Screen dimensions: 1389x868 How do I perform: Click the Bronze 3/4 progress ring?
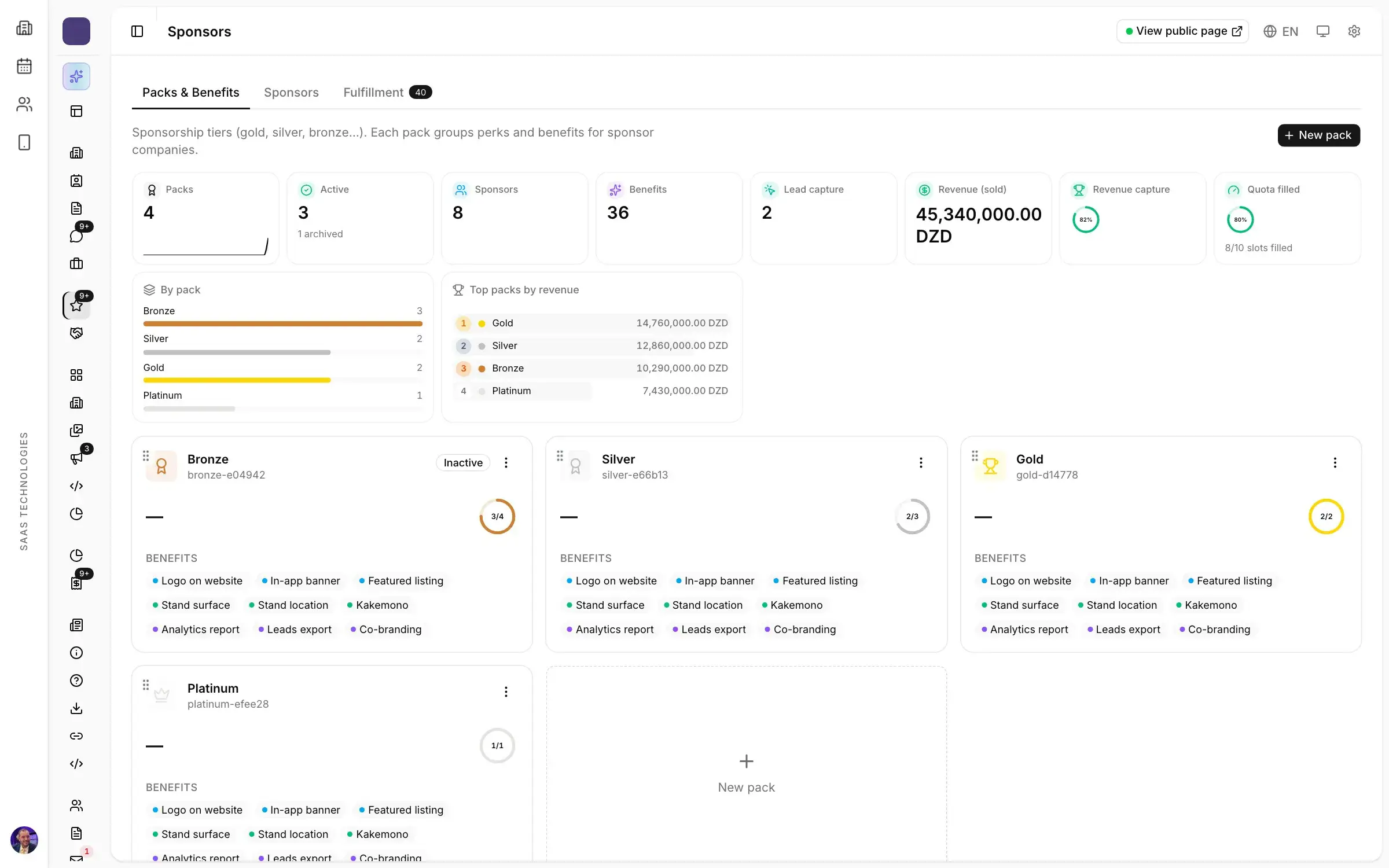coord(497,516)
